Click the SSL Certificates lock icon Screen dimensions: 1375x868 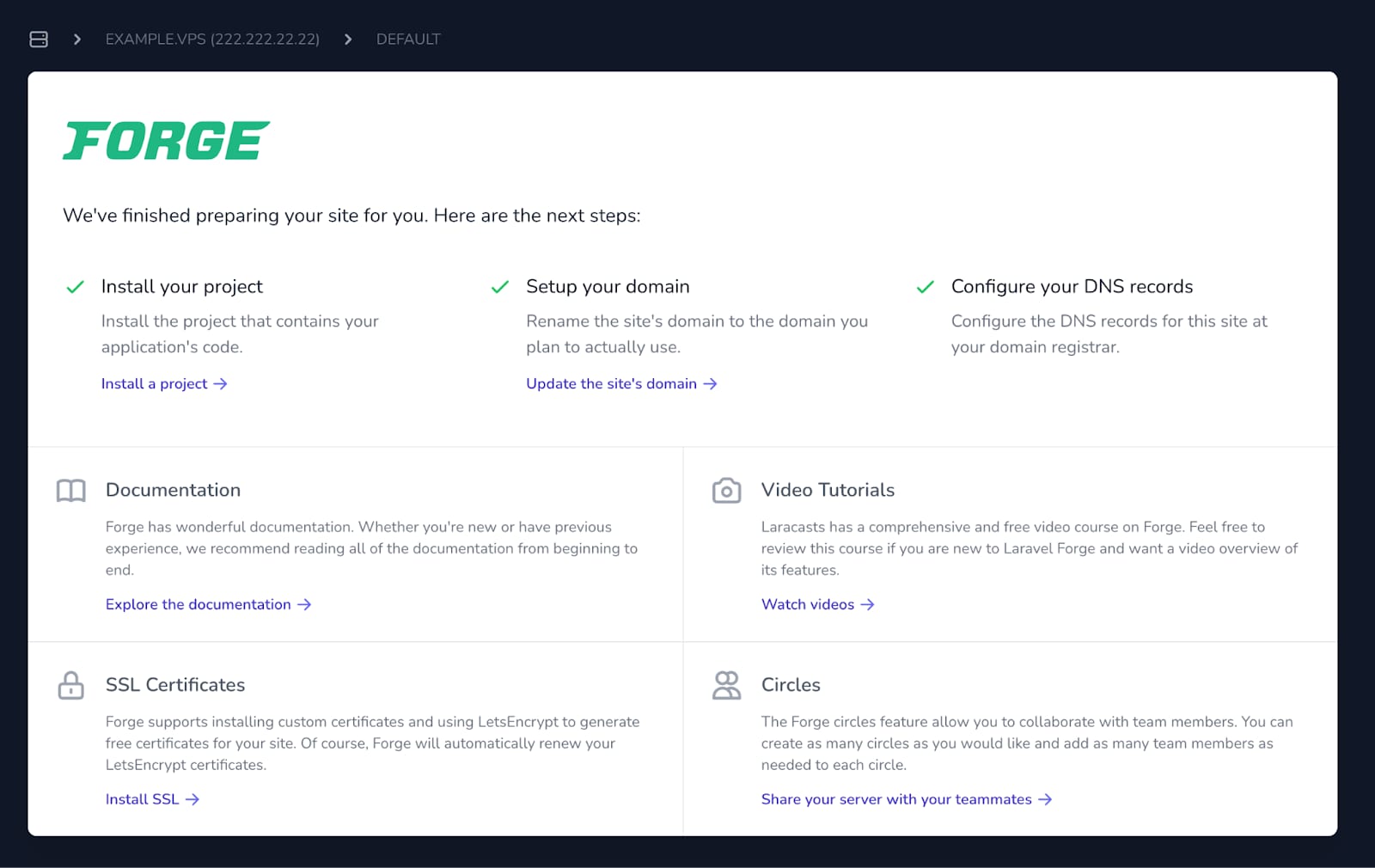point(71,686)
